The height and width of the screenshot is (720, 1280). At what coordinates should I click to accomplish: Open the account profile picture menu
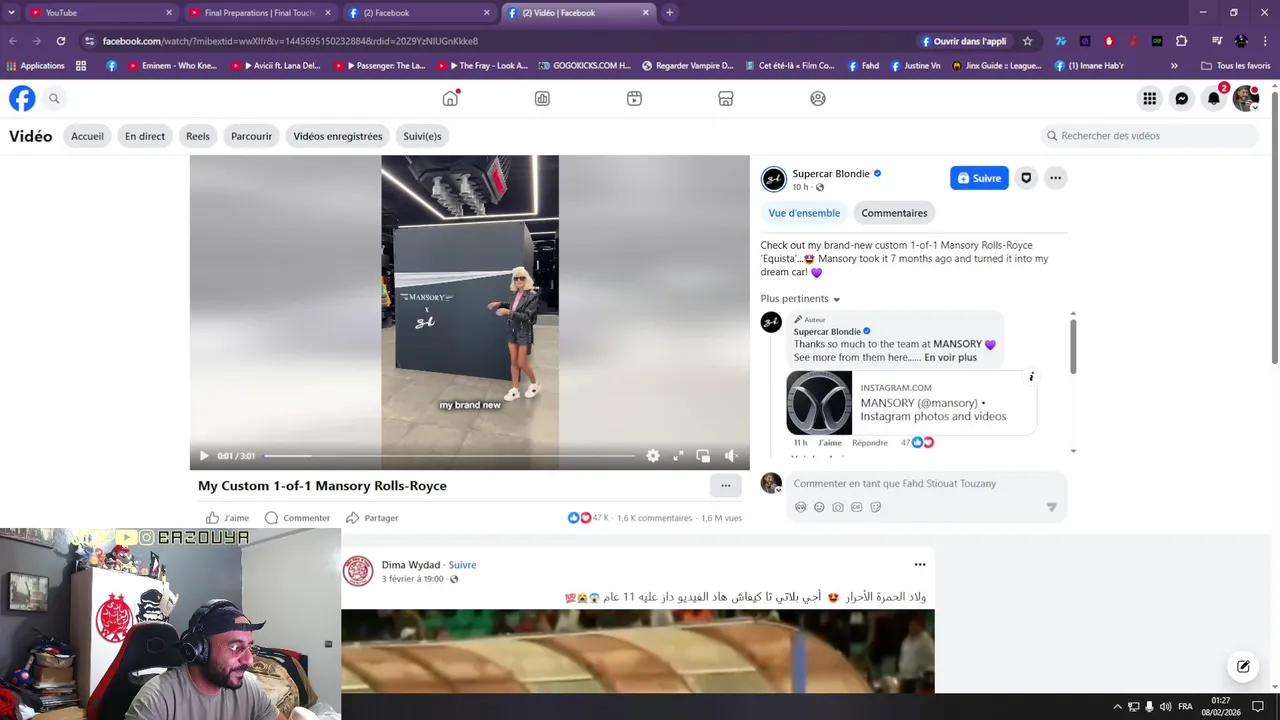1245,98
